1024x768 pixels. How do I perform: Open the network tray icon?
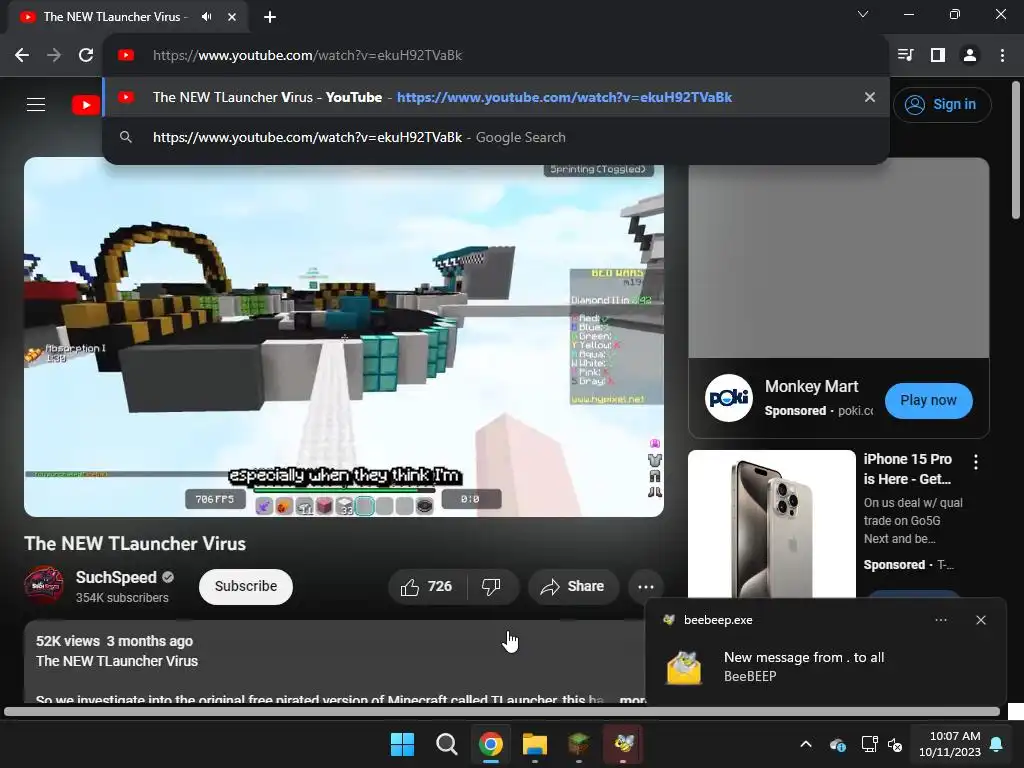(869, 744)
